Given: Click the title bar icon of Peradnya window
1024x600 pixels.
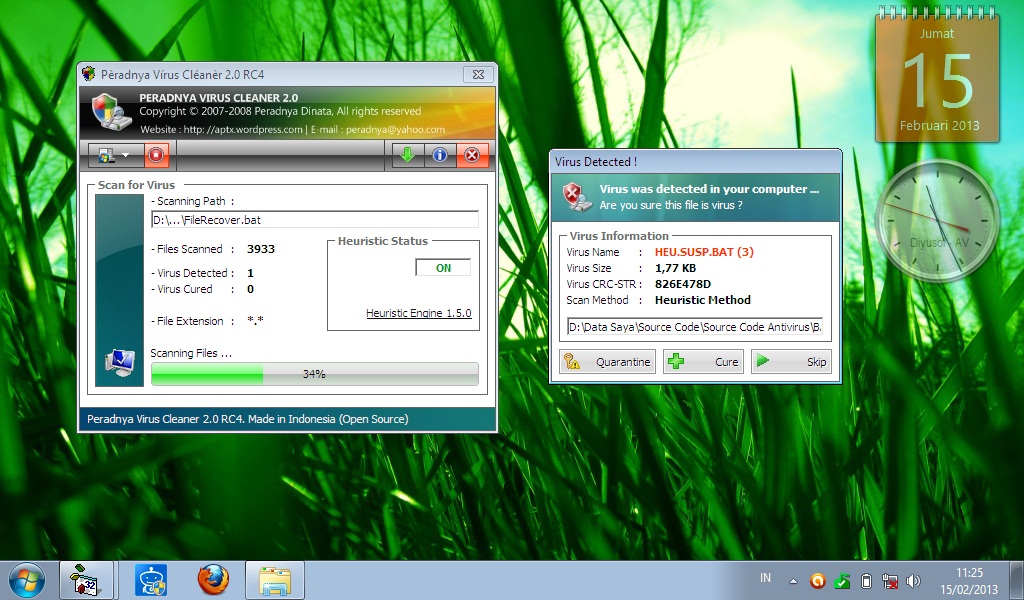Looking at the screenshot, I should pyautogui.click(x=88, y=74).
